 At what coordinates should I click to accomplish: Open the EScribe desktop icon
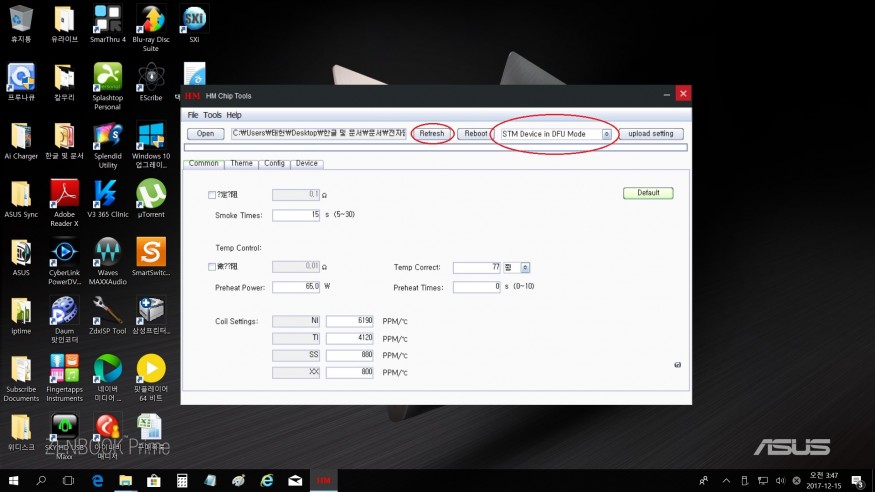coord(151,81)
